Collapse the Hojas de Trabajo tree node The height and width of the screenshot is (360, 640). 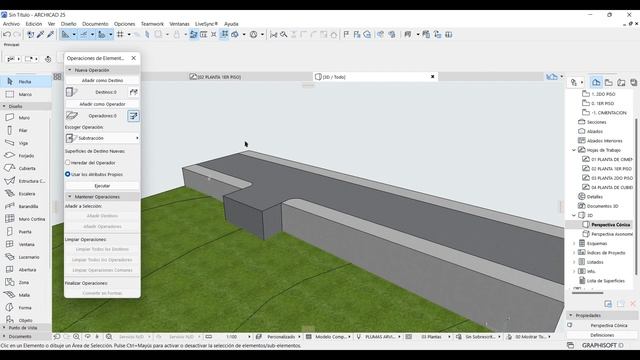coord(574,150)
